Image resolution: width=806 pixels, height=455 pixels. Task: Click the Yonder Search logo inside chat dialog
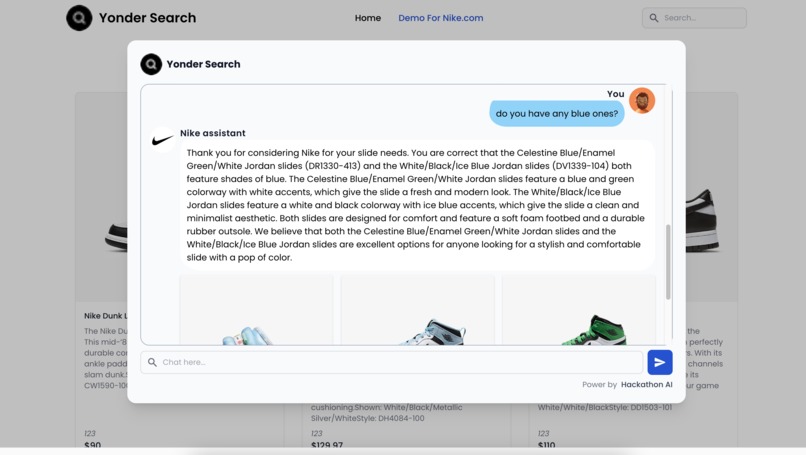click(151, 64)
